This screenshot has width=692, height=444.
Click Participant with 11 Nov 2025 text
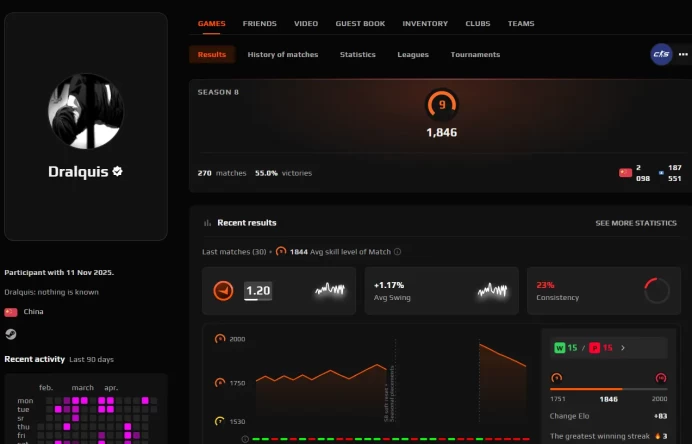(x=59, y=272)
